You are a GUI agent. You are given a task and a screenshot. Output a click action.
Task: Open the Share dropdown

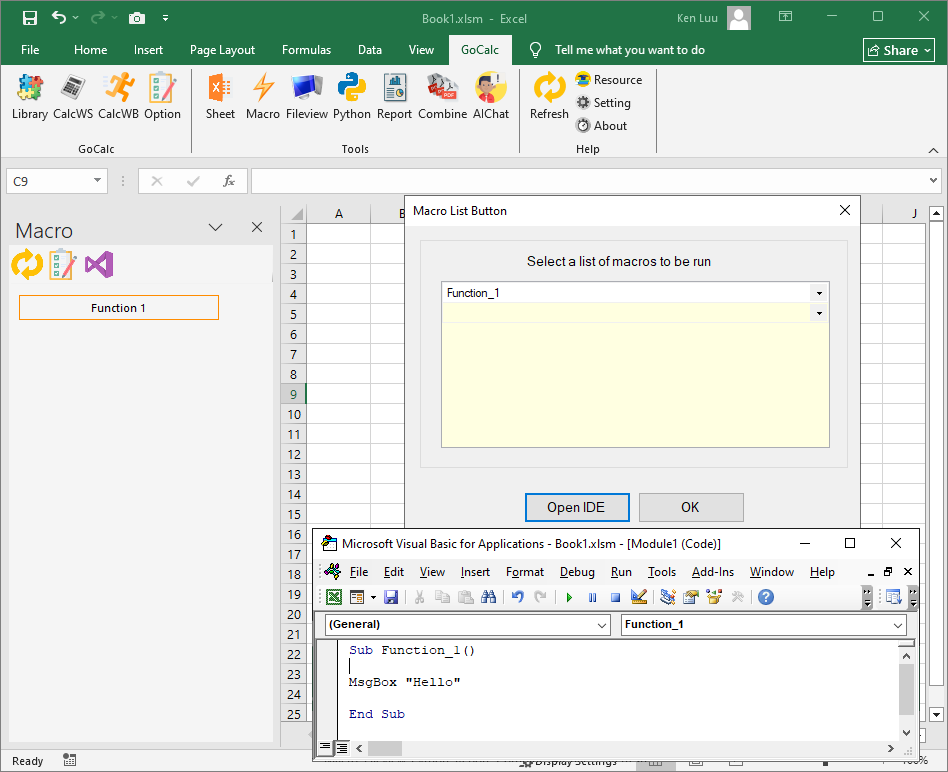(898, 50)
